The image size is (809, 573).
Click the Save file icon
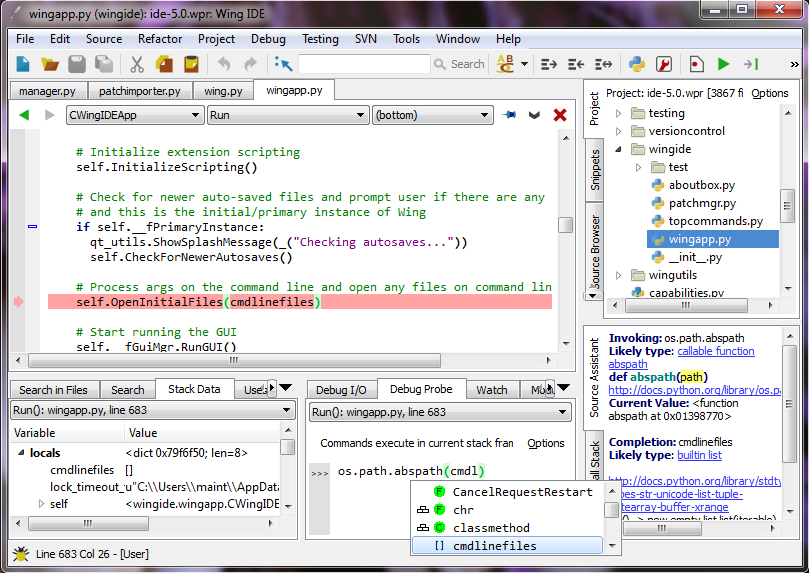pyautogui.click(x=77, y=64)
